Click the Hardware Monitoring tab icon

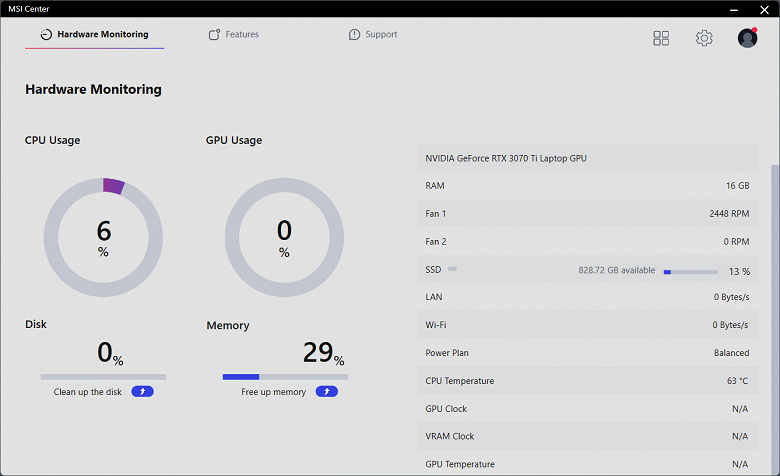tap(46, 35)
